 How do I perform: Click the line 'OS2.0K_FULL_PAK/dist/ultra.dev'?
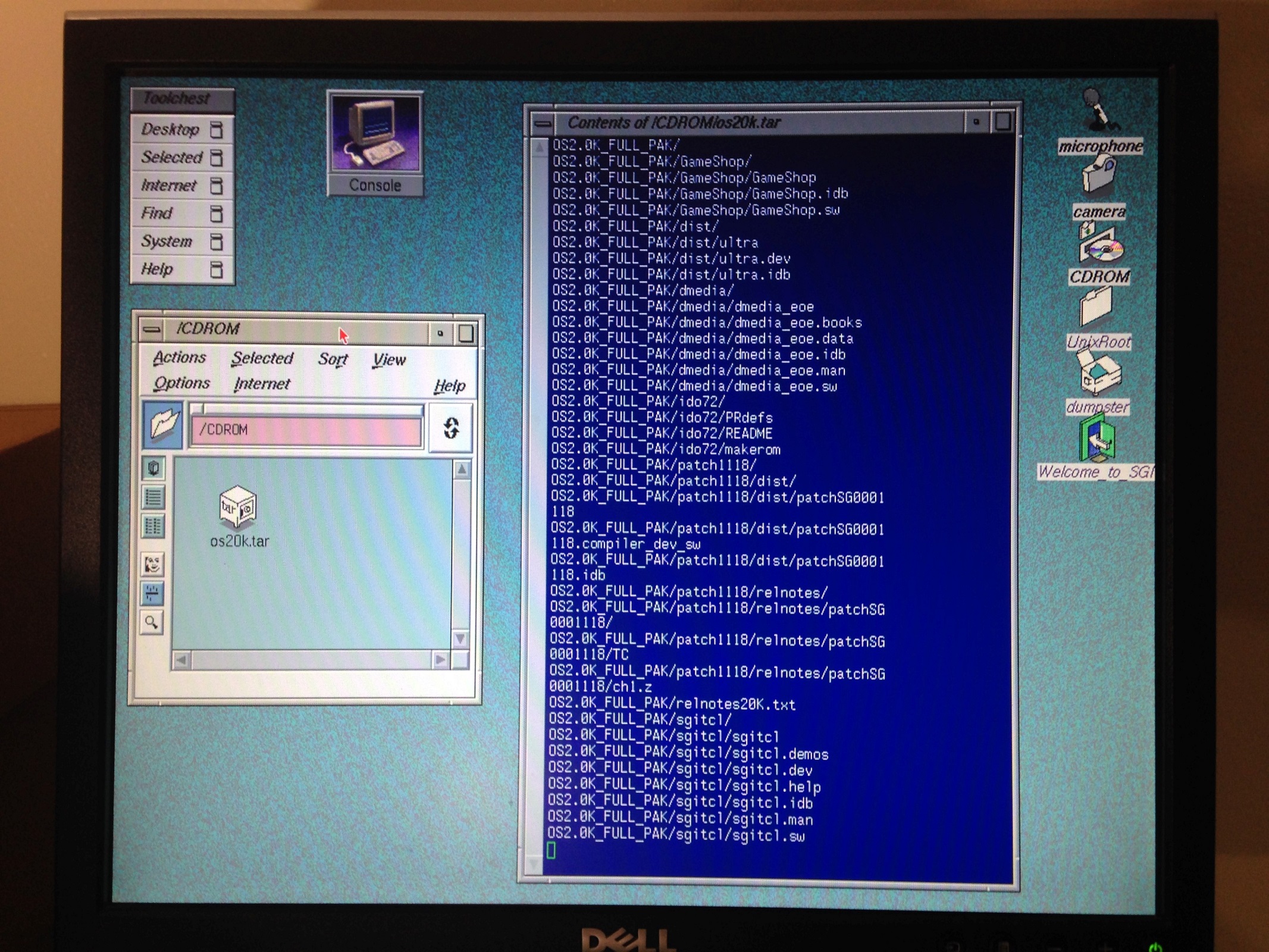tap(671, 259)
